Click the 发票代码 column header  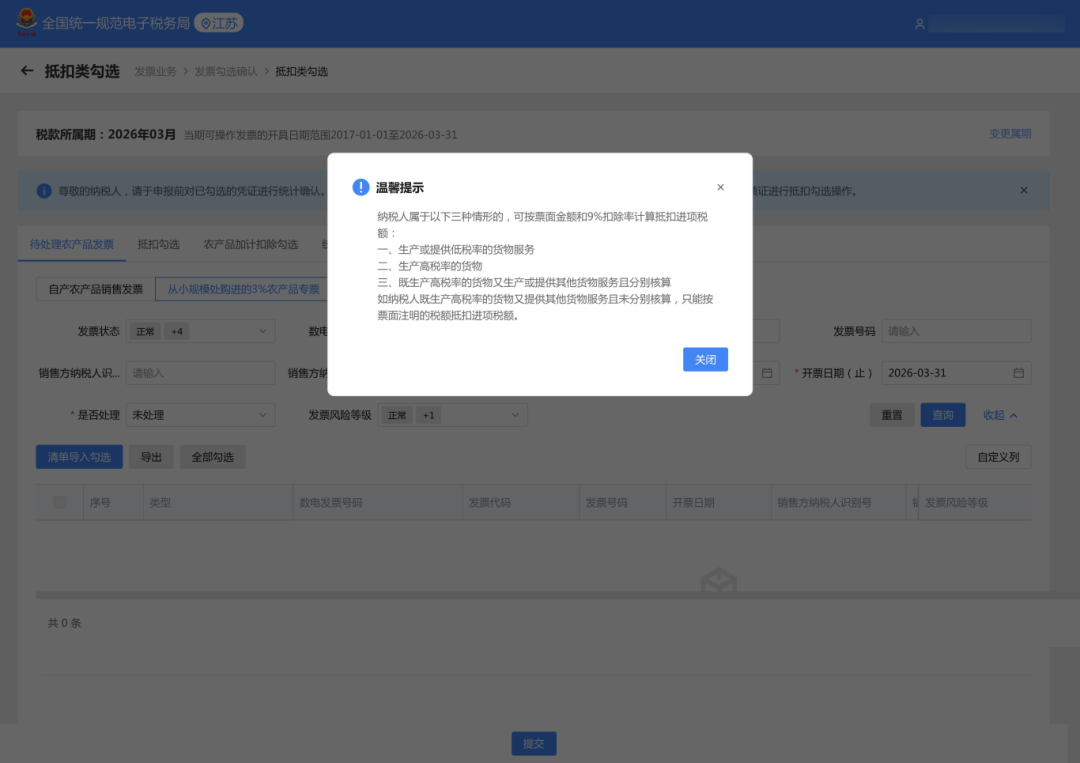(521, 503)
